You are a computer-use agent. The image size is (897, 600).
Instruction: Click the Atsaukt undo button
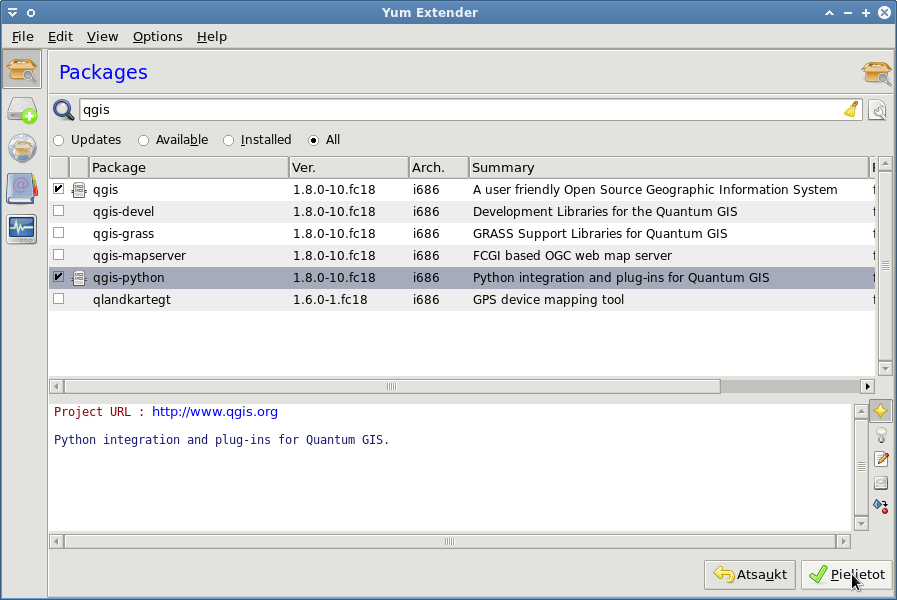[x=749, y=574]
